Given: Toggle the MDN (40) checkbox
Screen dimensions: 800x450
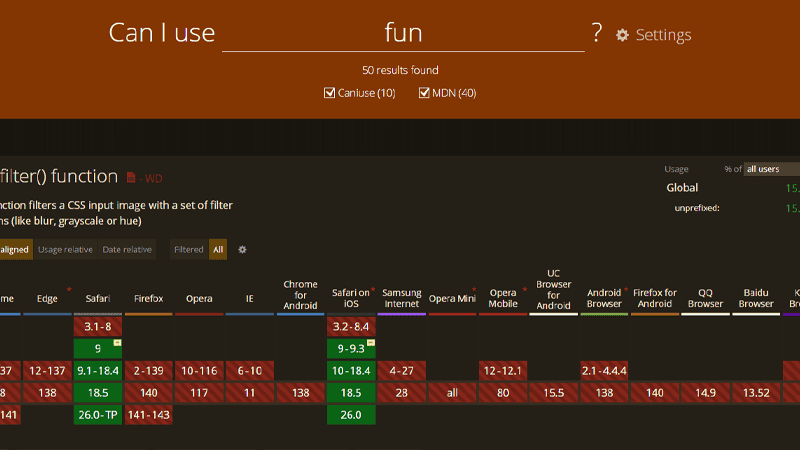Looking at the screenshot, I should click(424, 93).
